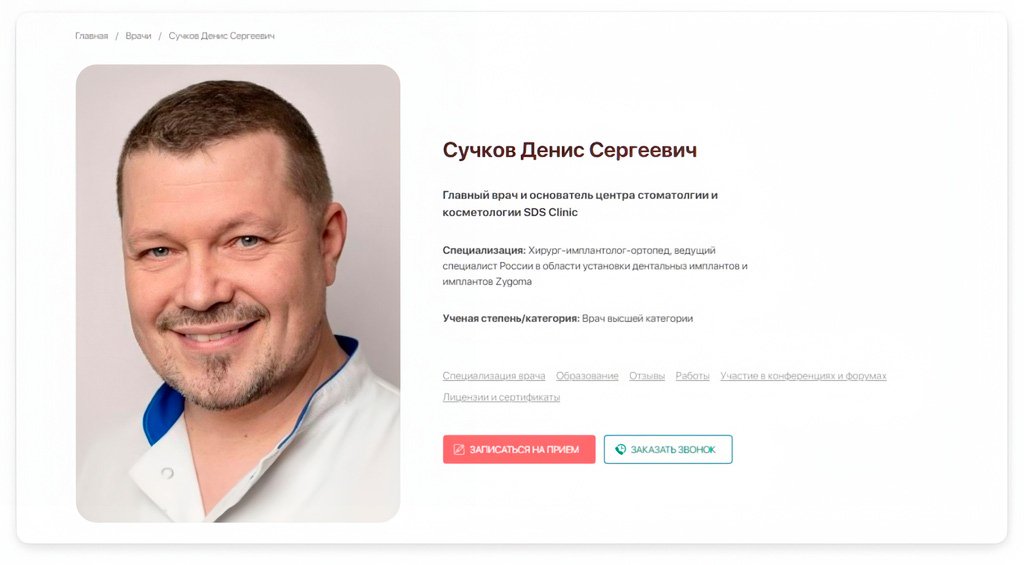Jump to Специализация врача section

pos(494,376)
